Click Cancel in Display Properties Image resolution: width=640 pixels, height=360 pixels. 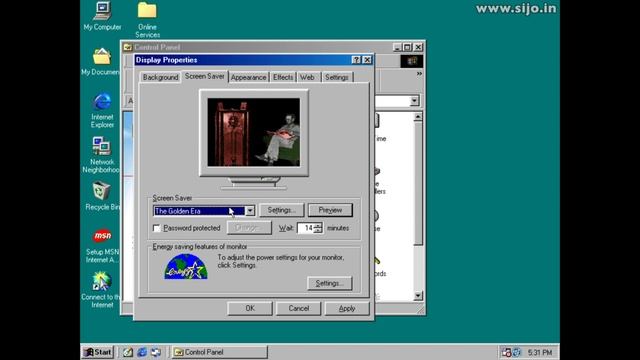[298, 308]
